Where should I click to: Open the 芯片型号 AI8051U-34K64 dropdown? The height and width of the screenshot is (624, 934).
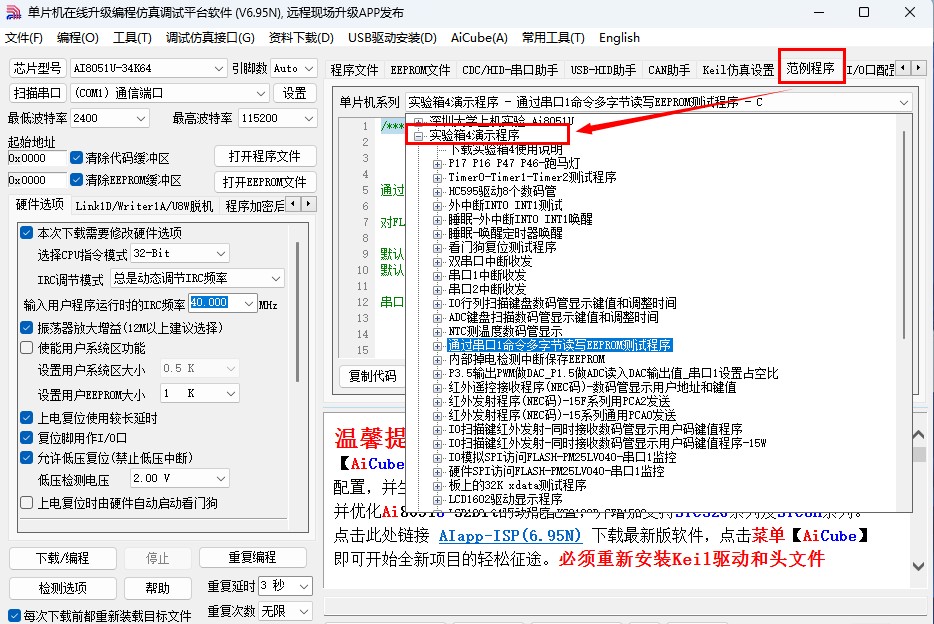tap(148, 68)
